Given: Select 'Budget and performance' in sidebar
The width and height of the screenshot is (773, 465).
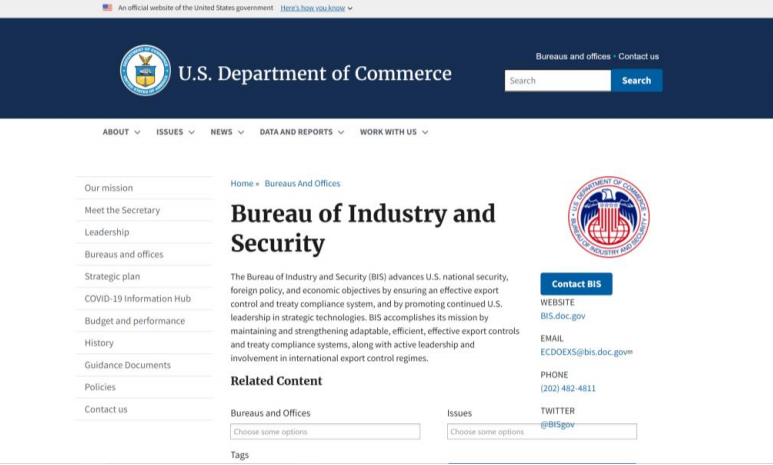Looking at the screenshot, I should 144,321.
